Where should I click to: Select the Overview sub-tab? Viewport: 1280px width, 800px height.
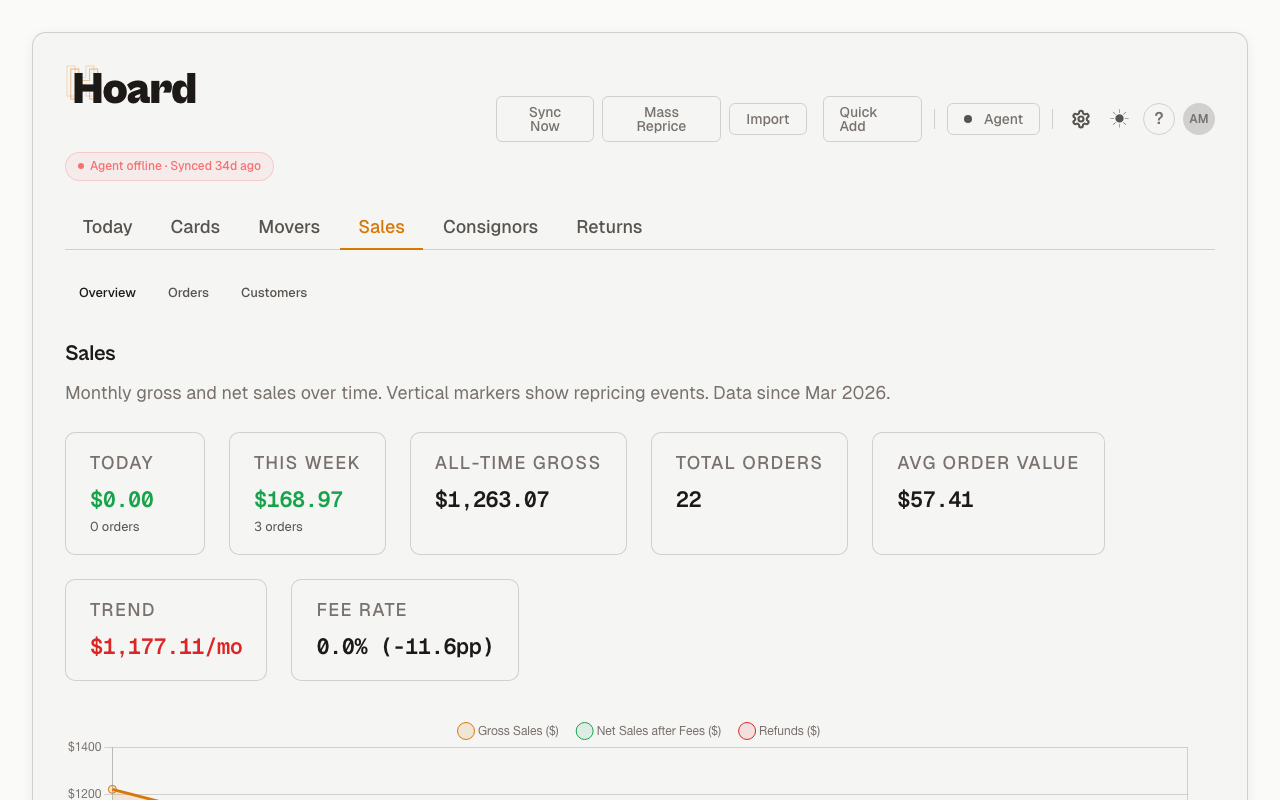[107, 293]
